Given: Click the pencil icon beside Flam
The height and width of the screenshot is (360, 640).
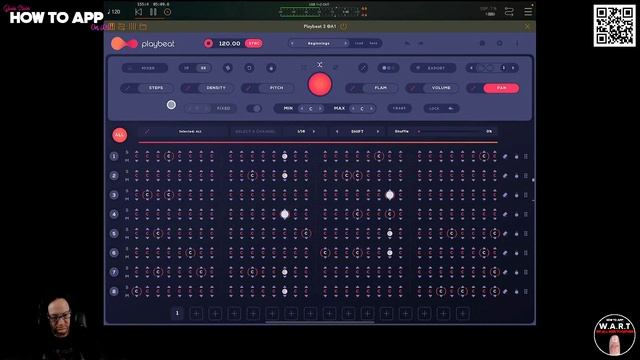Looking at the screenshot, I should click(x=353, y=88).
